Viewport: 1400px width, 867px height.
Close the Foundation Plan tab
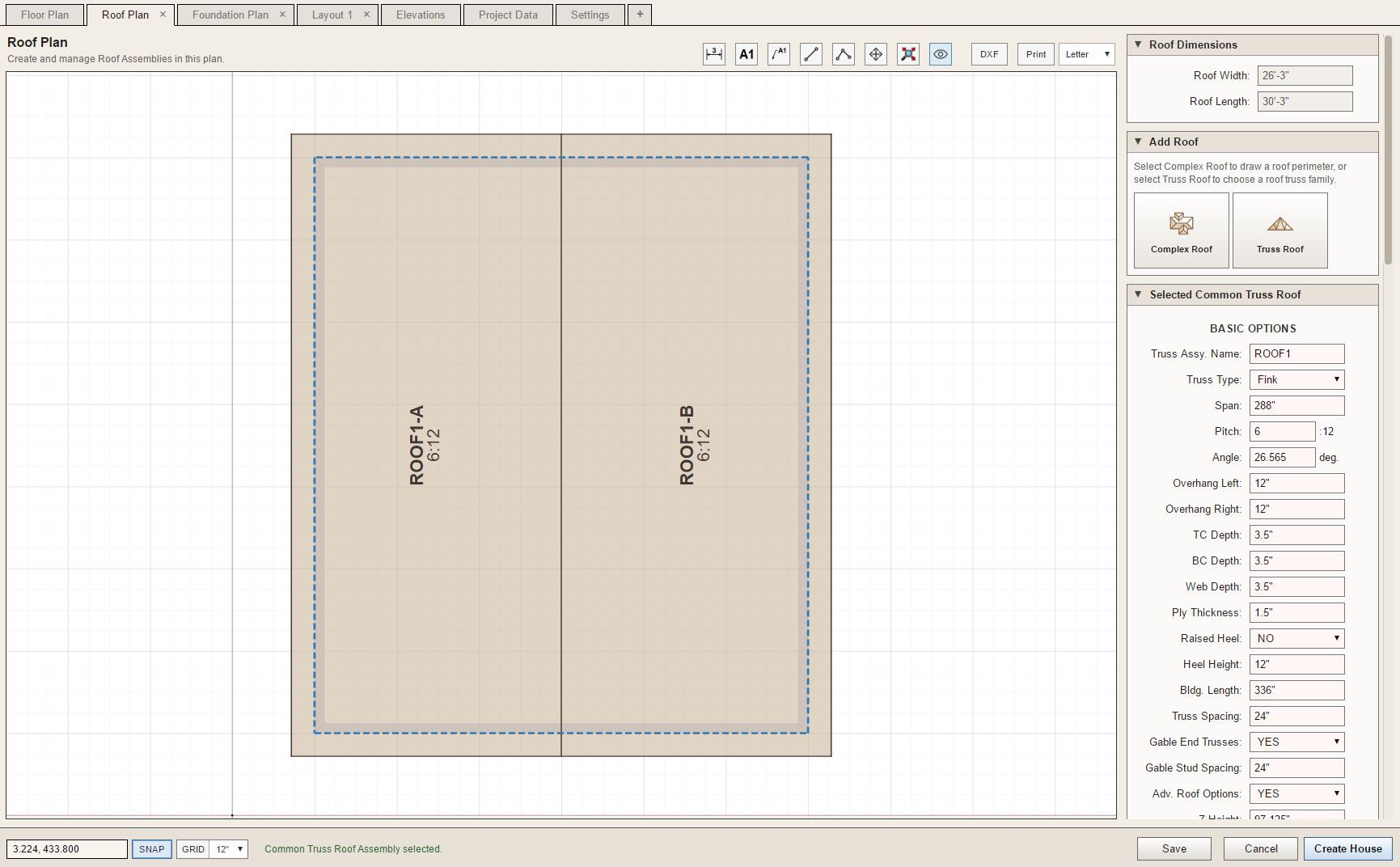tap(282, 15)
